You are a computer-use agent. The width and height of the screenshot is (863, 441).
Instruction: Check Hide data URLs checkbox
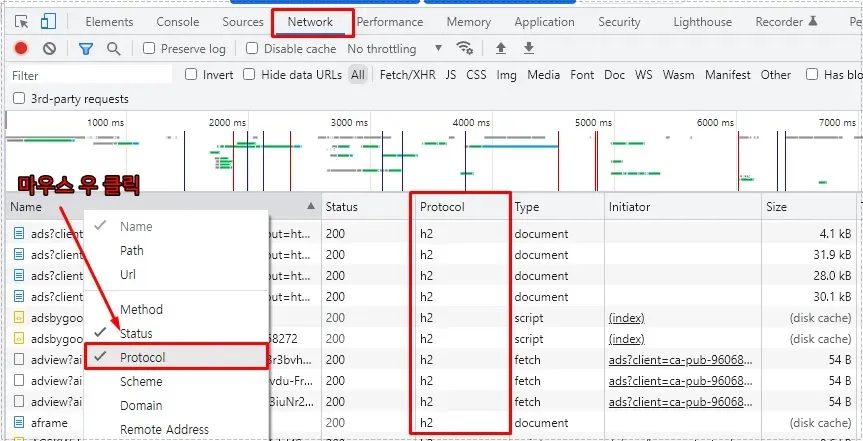pos(249,74)
